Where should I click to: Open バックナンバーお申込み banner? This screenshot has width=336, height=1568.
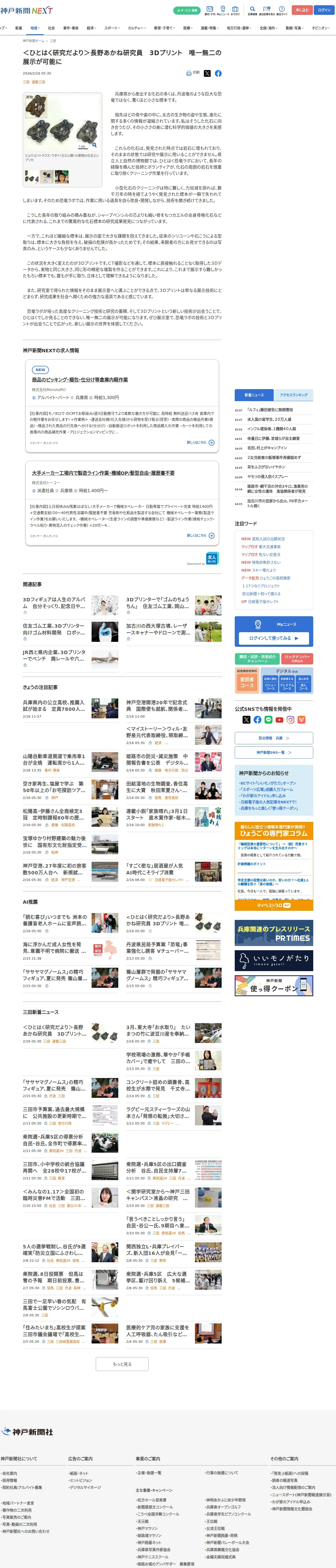pos(298,659)
